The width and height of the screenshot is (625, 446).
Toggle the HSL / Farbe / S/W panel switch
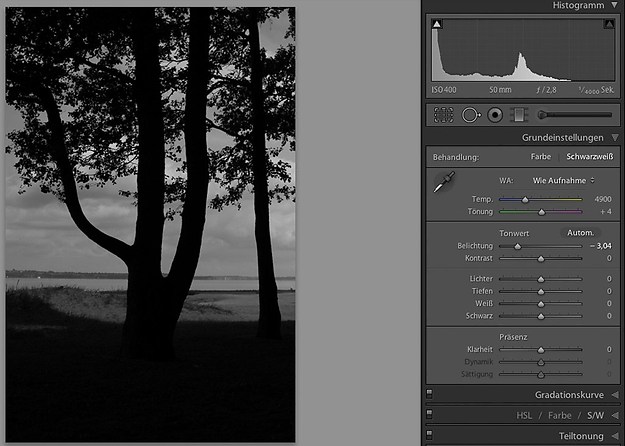tap(429, 414)
